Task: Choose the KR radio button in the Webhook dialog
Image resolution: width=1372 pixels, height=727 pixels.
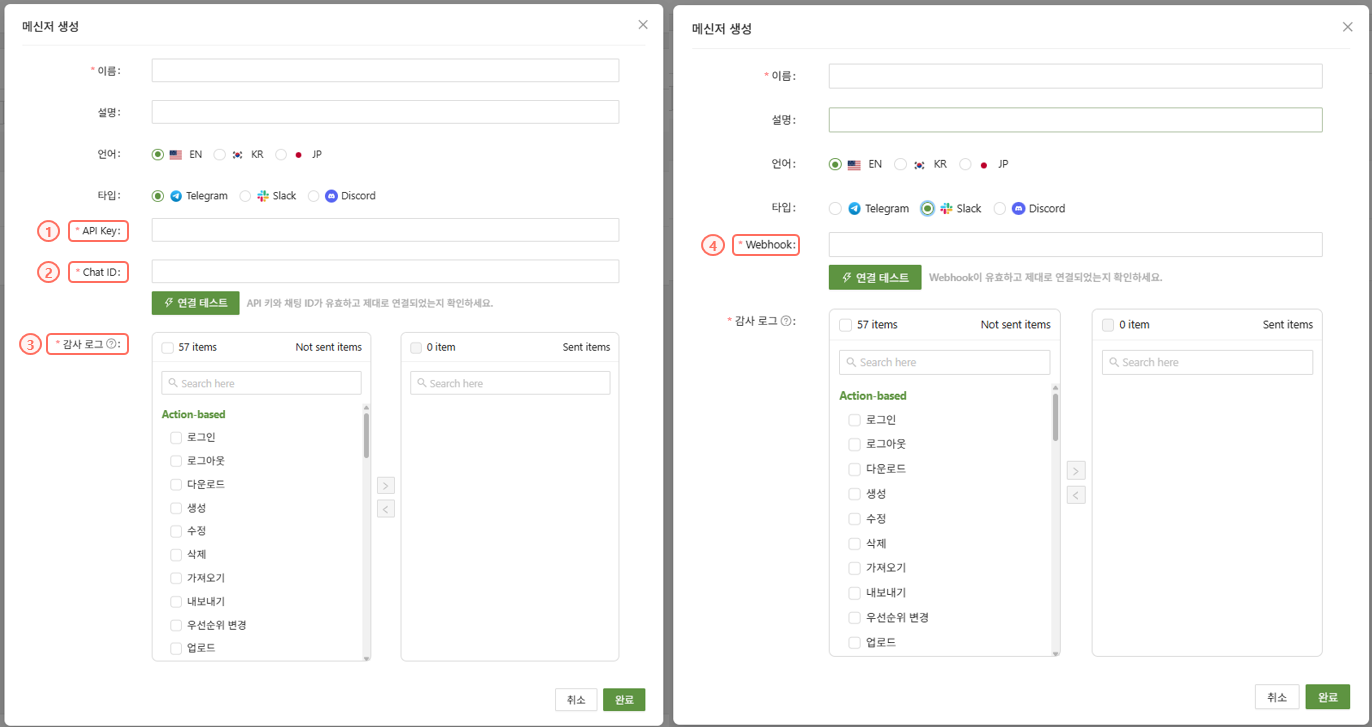Action: pyautogui.click(x=901, y=164)
